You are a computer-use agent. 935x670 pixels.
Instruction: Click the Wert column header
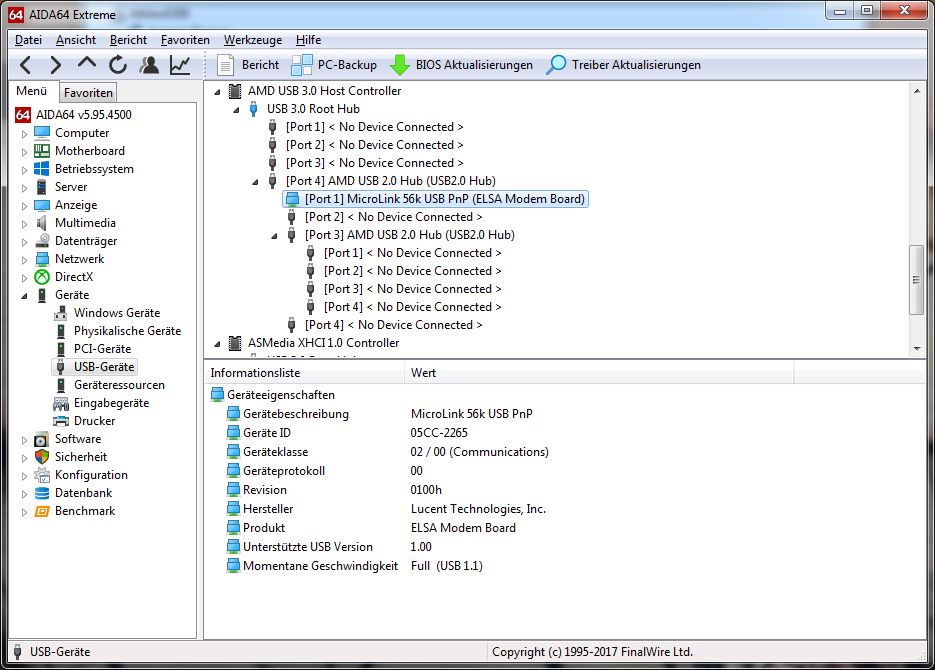tap(599, 373)
